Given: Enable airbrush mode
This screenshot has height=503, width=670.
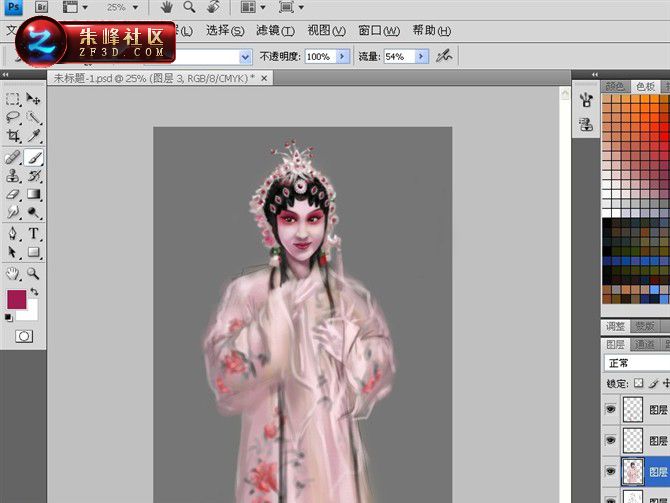Looking at the screenshot, I should pyautogui.click(x=444, y=56).
